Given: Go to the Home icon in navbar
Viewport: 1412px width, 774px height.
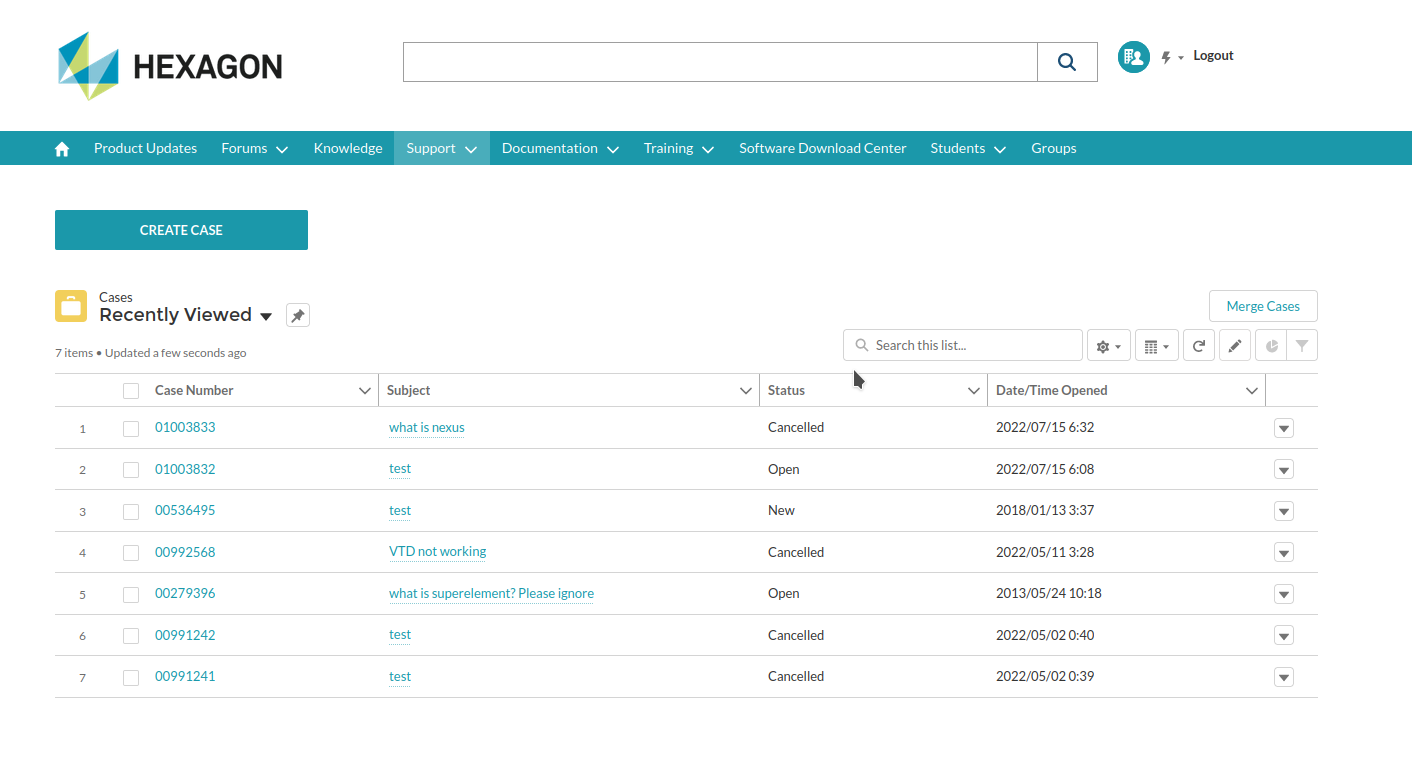Looking at the screenshot, I should (62, 148).
